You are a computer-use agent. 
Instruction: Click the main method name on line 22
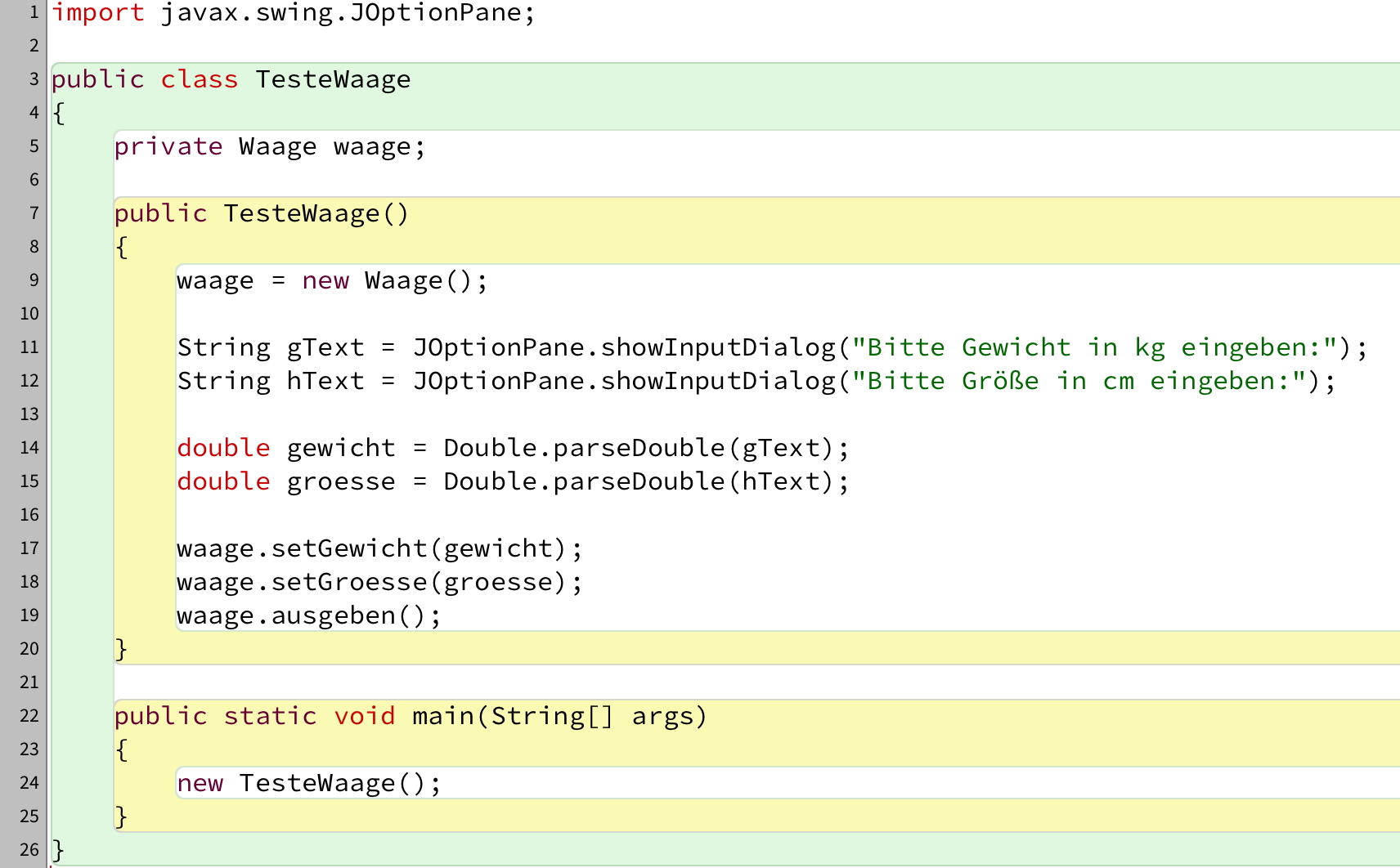click(x=442, y=717)
